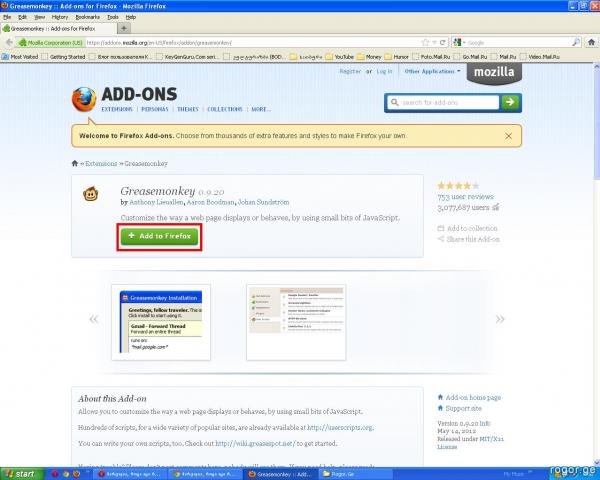Image resolution: width=600 pixels, height=480 pixels.
Task: Click the Add to Firefox button
Action: click(x=159, y=236)
